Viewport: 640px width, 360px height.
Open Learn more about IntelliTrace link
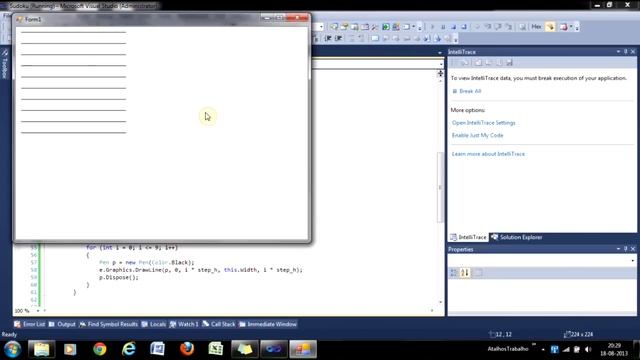[x=488, y=154]
